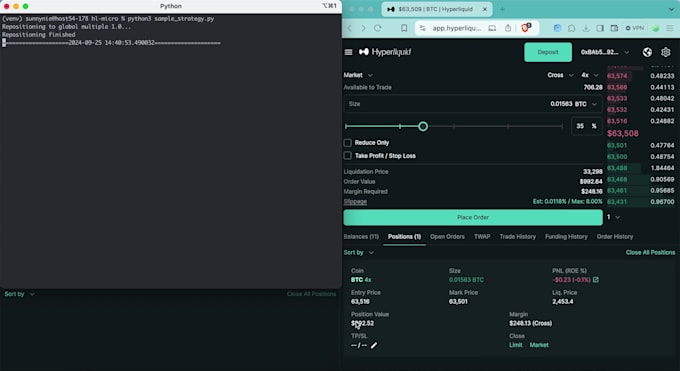Screen dimensions: 680x371
Task: Open site settings icon in address bar
Action: pos(422,28)
